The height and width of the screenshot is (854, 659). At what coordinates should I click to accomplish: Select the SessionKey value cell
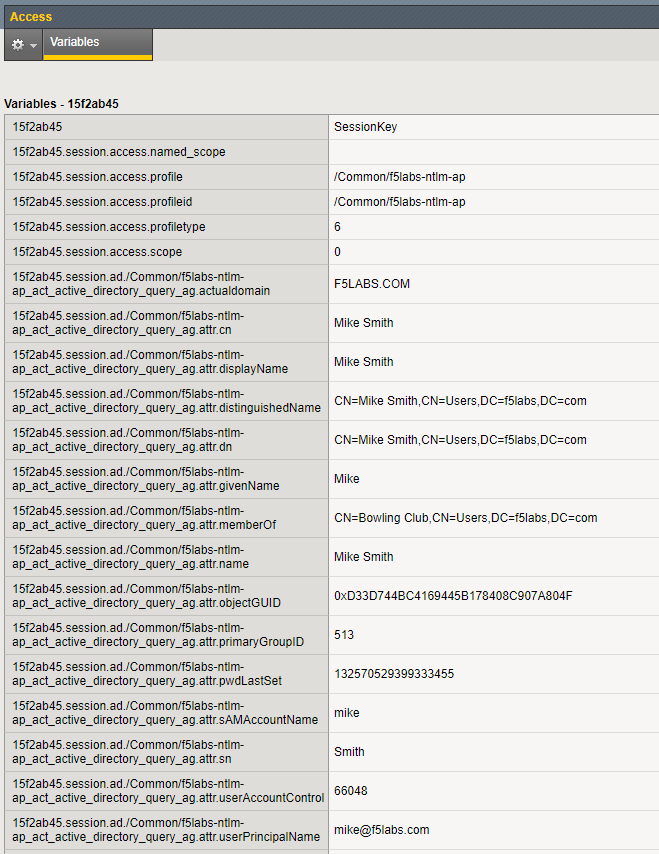tap(365, 127)
